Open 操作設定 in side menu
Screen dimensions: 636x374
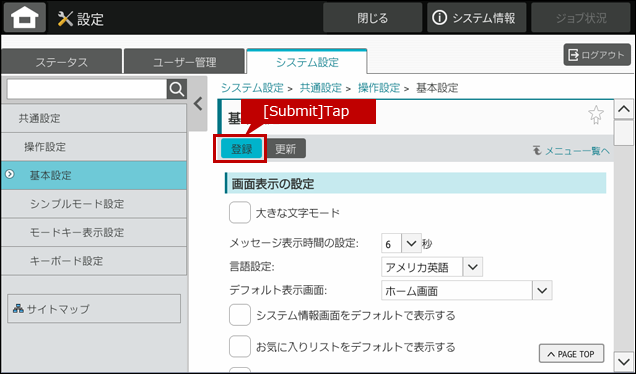click(x=94, y=146)
